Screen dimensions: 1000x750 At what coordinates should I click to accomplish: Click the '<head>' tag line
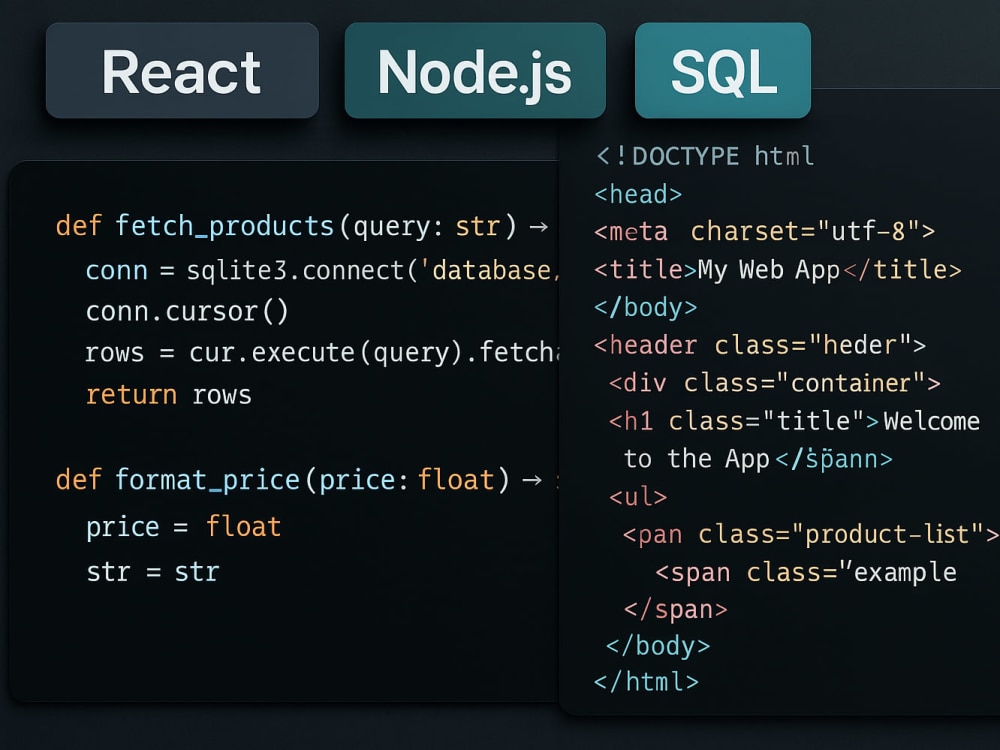[638, 194]
